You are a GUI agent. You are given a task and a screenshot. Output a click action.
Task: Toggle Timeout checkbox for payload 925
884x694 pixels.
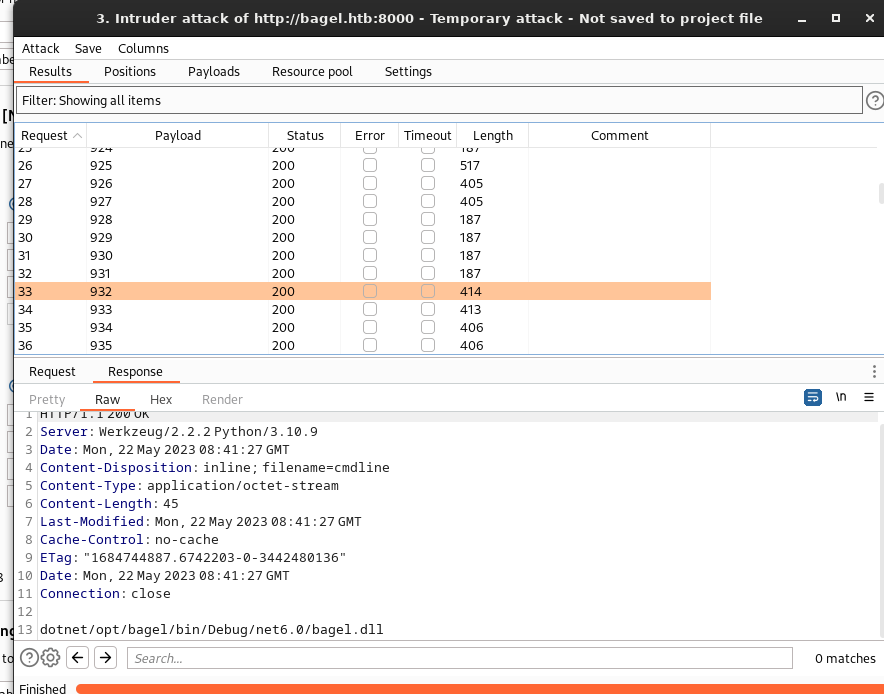(x=428, y=165)
